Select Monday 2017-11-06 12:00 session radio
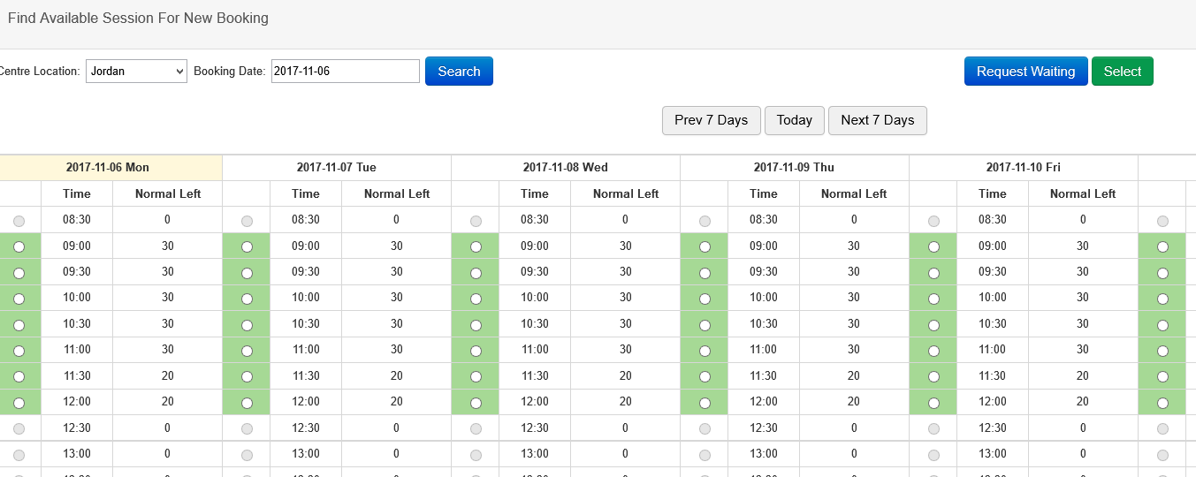1196x477 pixels. point(19,402)
